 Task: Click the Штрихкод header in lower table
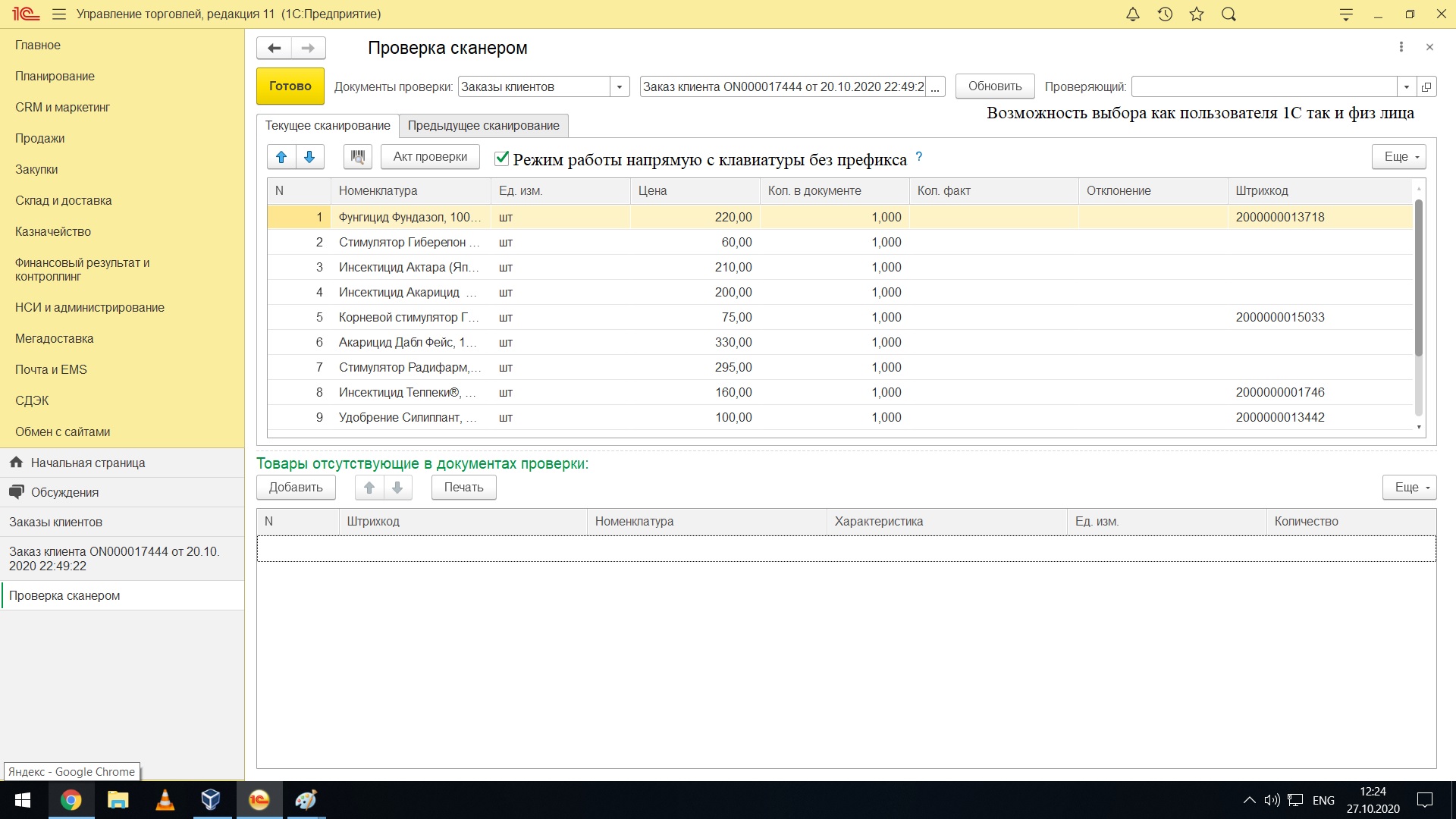tap(463, 522)
